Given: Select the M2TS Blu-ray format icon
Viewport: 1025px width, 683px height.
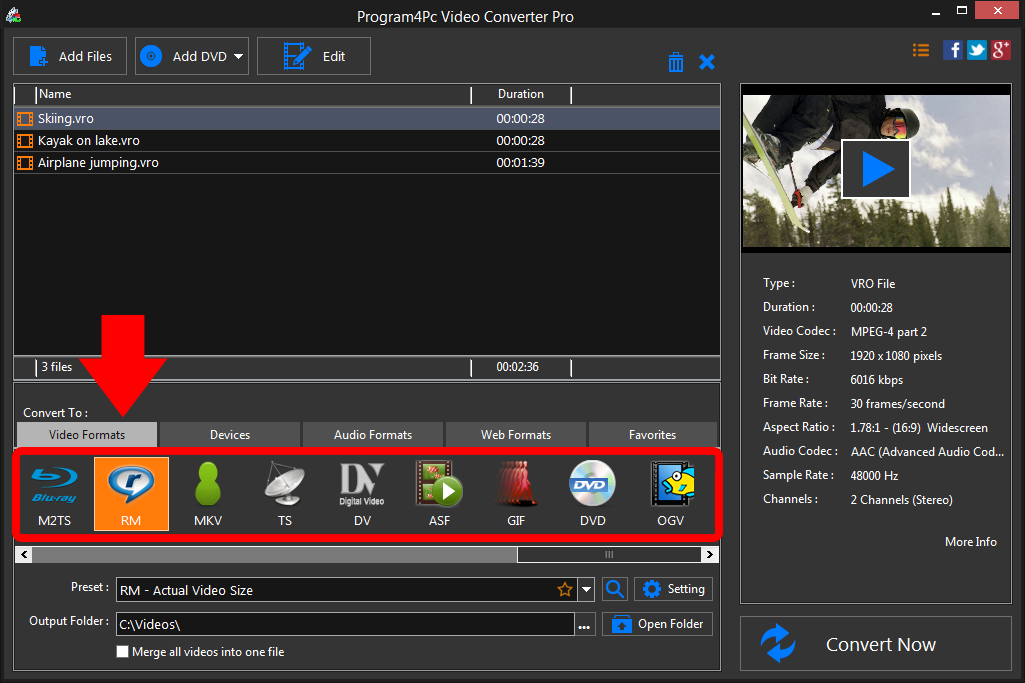Looking at the screenshot, I should tap(56, 493).
